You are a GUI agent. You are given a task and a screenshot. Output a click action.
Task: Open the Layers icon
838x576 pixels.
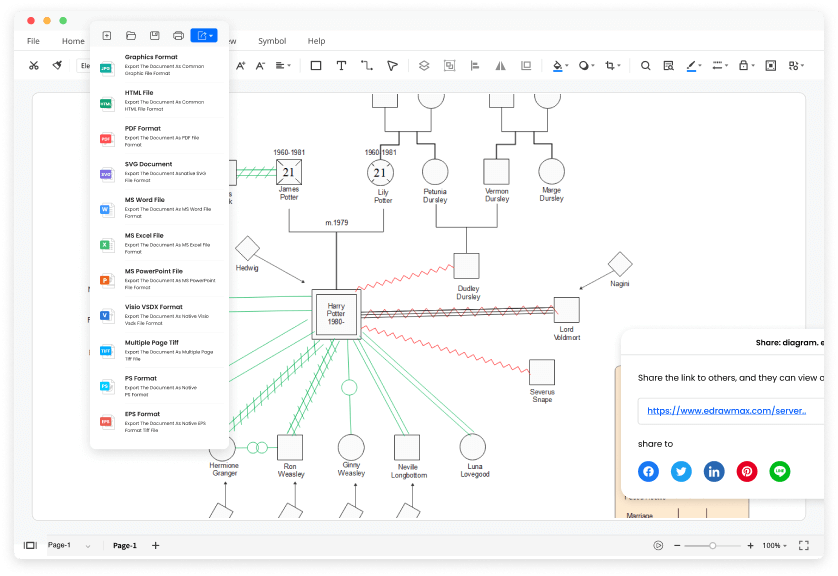(424, 66)
